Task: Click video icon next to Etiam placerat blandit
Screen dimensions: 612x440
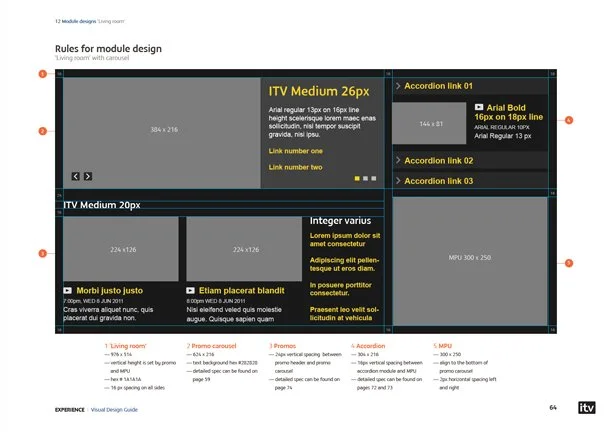Action: (x=190, y=290)
